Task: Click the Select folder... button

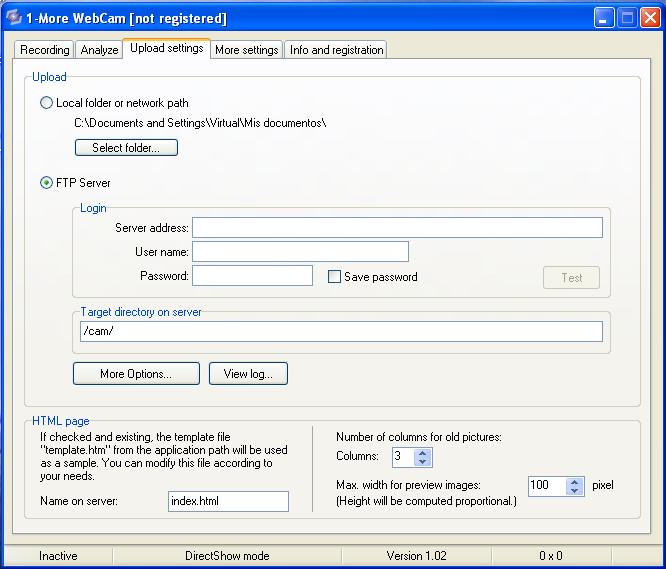Action: tap(126, 147)
